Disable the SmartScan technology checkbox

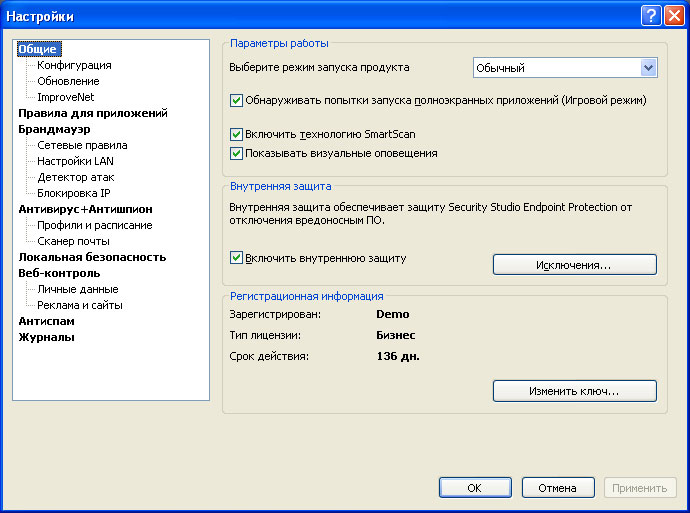tap(237, 134)
